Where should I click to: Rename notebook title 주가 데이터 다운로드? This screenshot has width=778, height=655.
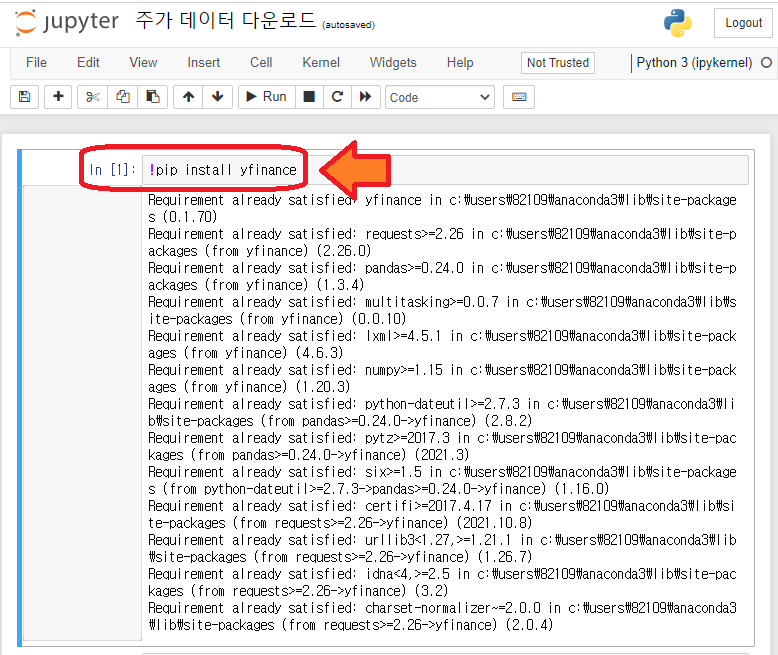pos(226,21)
